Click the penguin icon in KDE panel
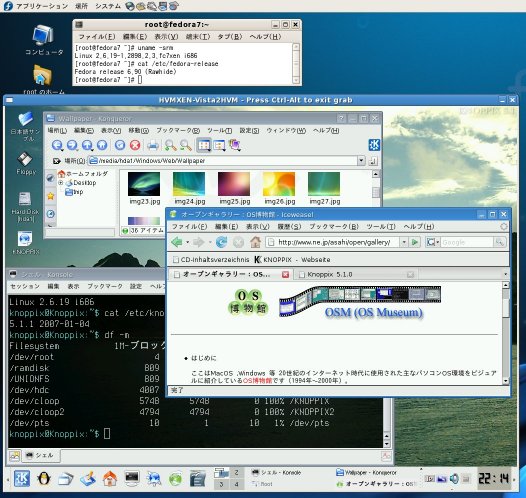Viewport: 526px width, 498px height. tap(44, 479)
